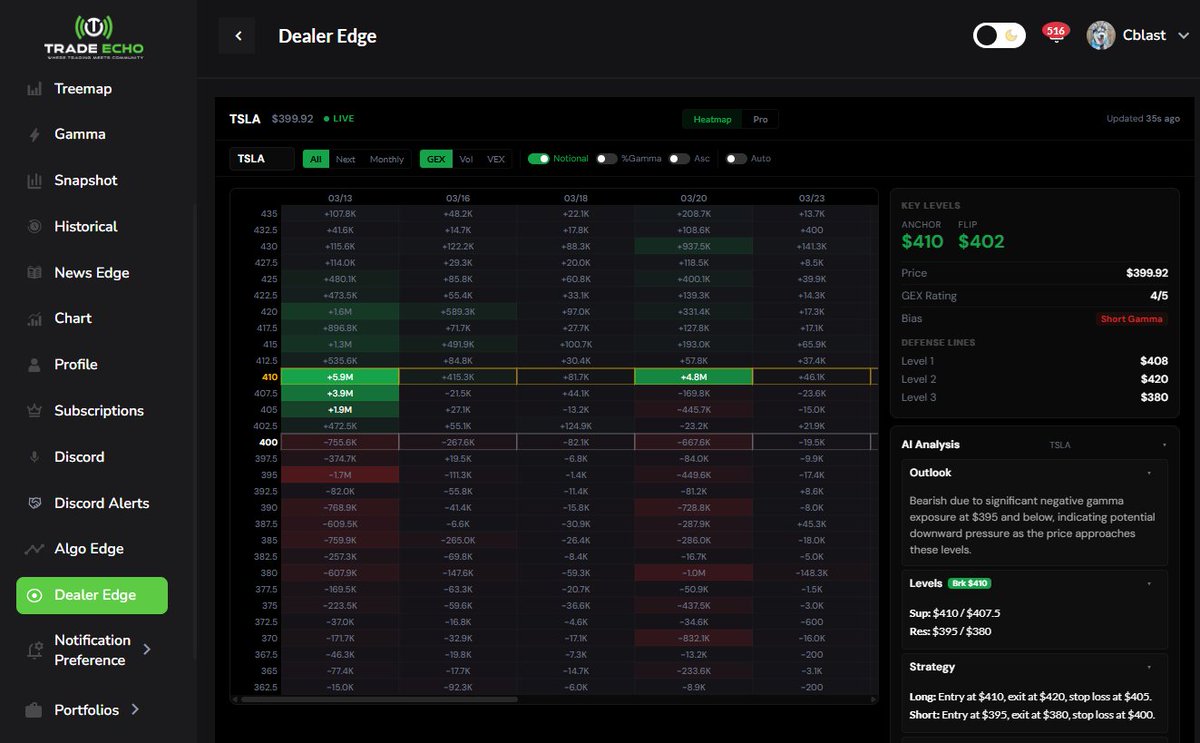Open the Subscriptions page

click(99, 411)
